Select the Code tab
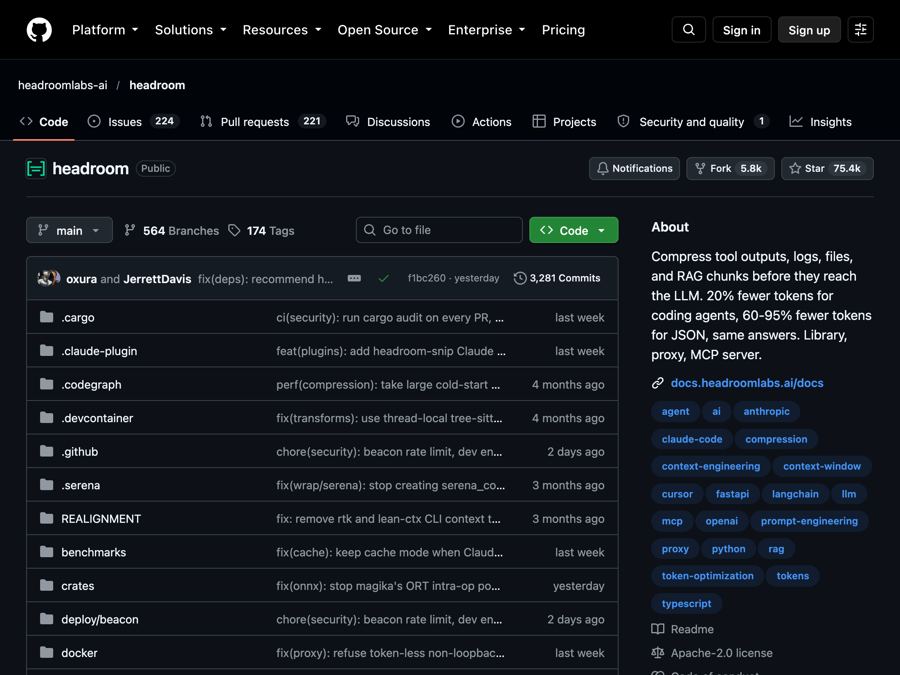 (44, 122)
